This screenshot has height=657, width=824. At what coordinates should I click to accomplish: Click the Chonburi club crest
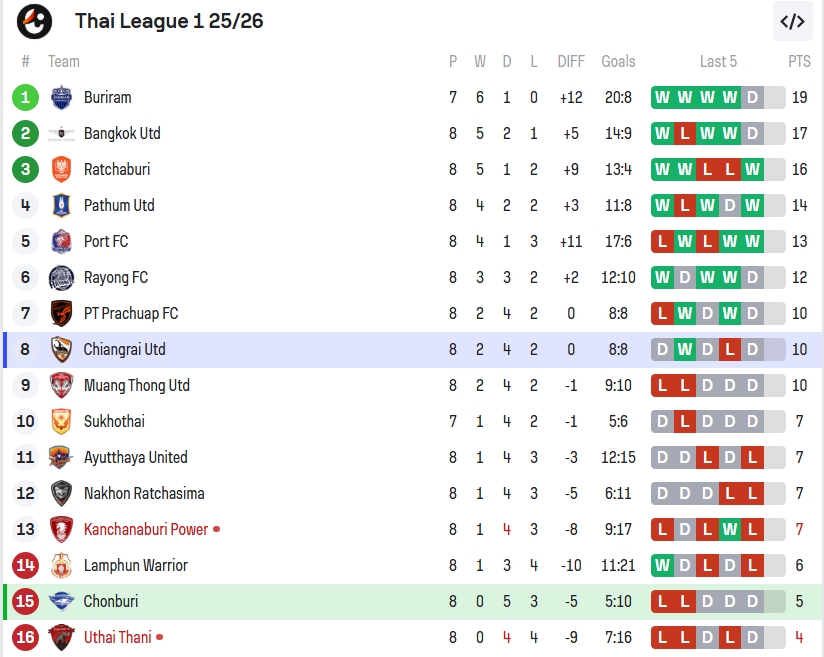click(x=62, y=601)
